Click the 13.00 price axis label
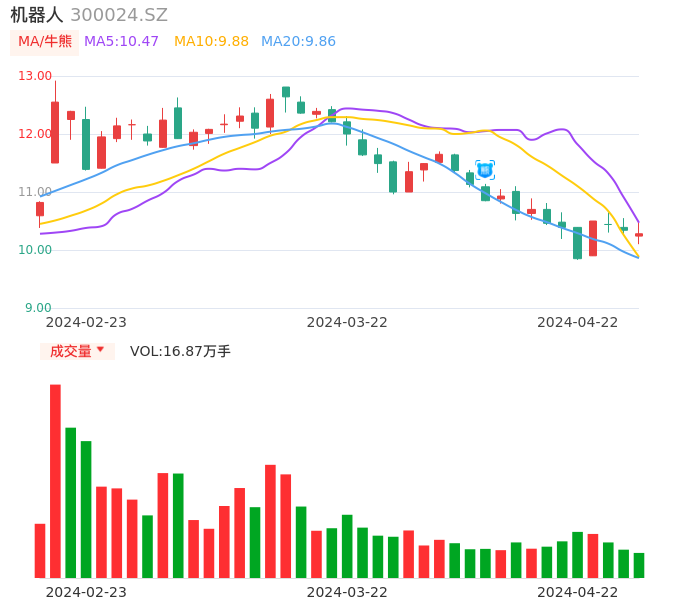Image resolution: width=686 pixels, height=606 pixels. [35, 76]
